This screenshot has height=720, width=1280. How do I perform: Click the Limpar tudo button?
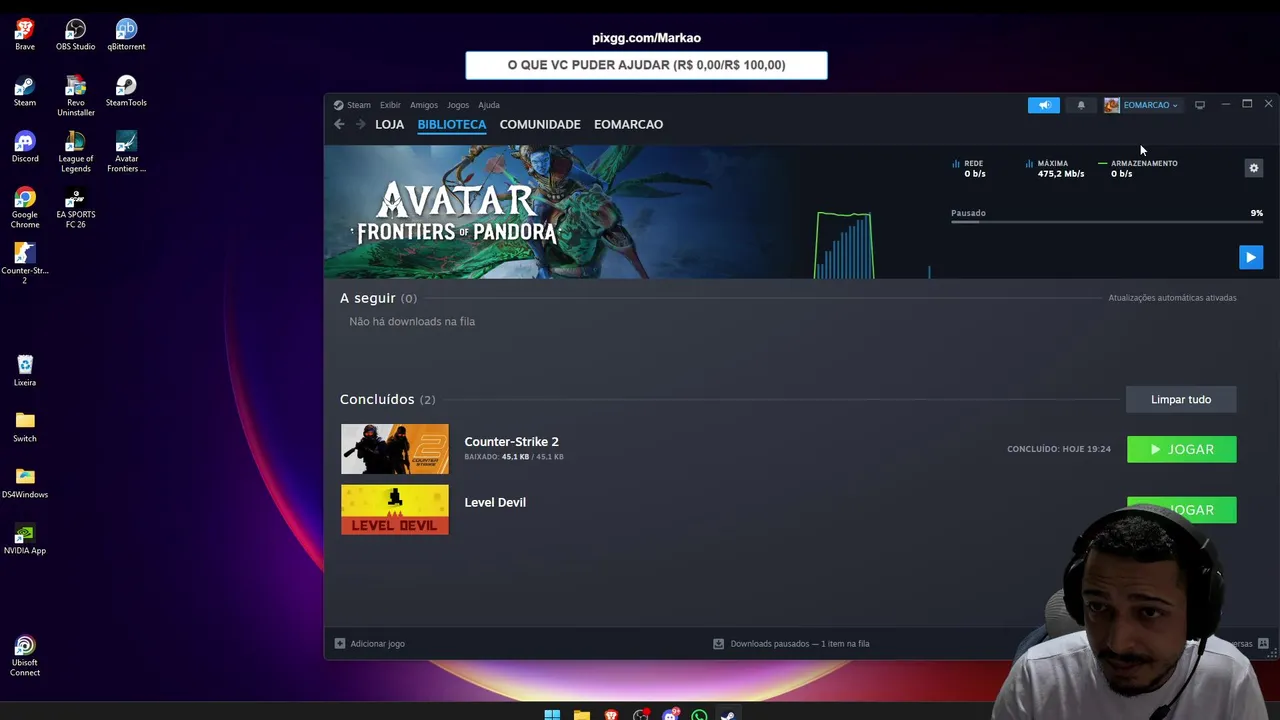click(x=1181, y=399)
